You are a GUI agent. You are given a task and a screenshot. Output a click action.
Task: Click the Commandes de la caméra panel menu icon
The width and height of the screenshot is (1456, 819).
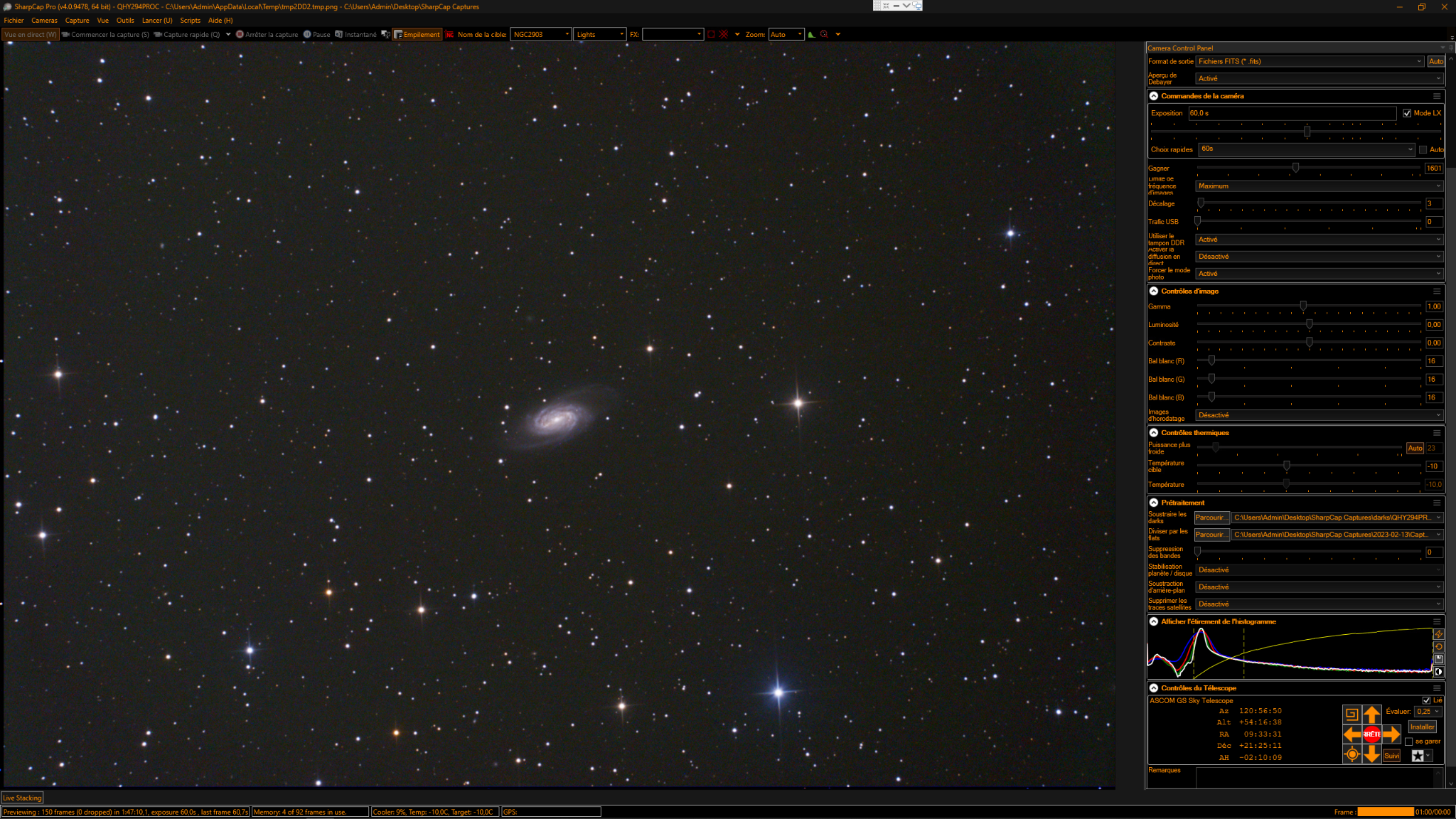click(x=1437, y=96)
